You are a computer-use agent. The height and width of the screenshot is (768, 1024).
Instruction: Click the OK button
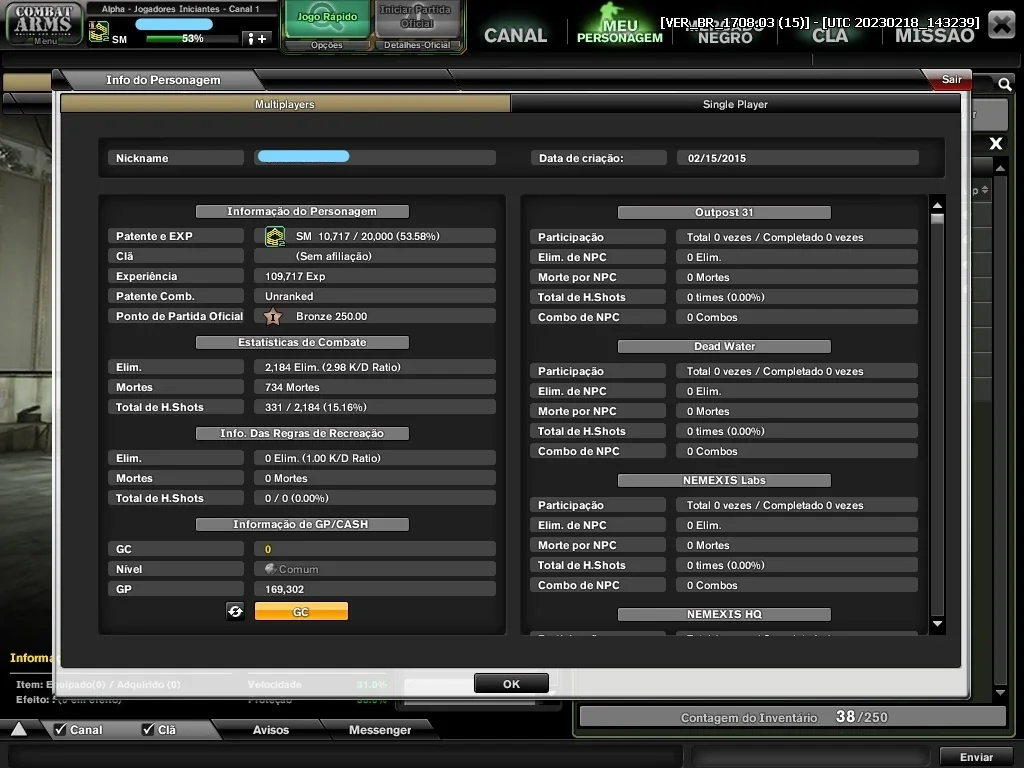pos(511,684)
